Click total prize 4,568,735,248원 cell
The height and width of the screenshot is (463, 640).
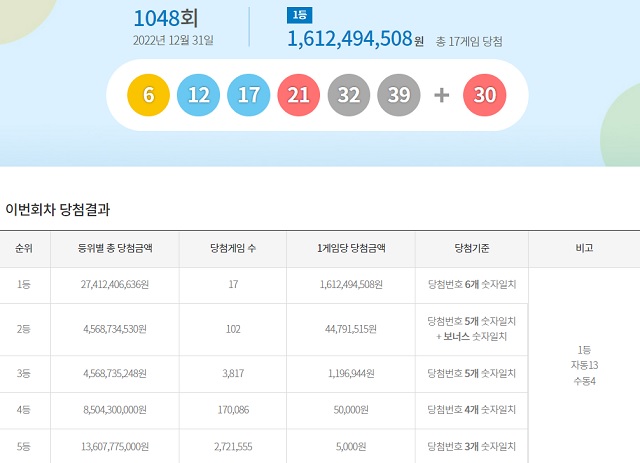tap(115, 374)
